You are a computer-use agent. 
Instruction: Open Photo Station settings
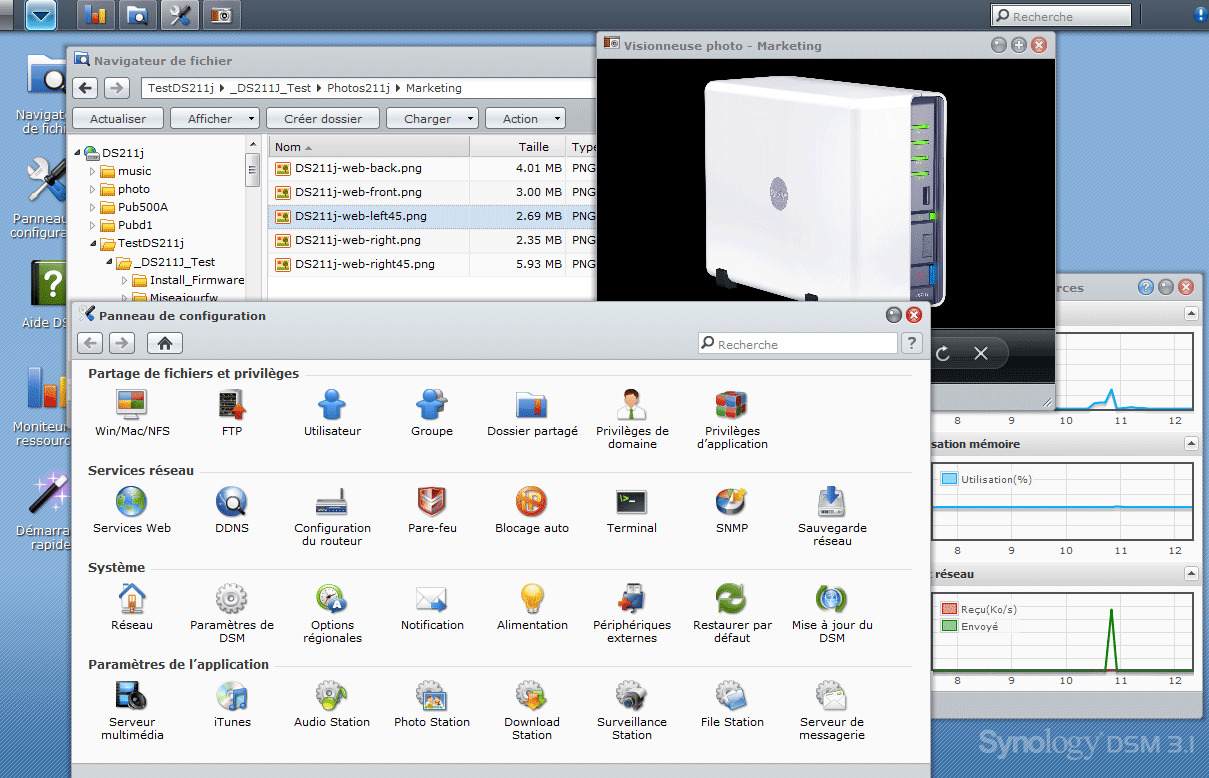pyautogui.click(x=432, y=704)
